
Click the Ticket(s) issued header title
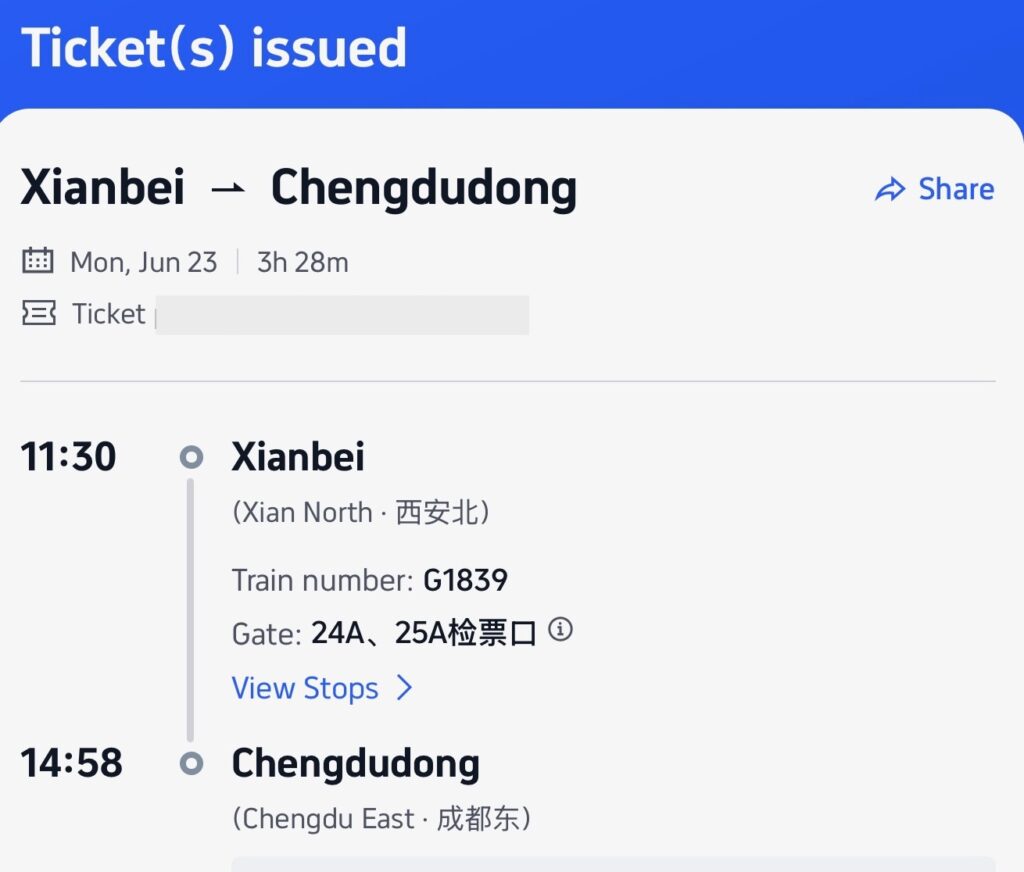coord(213,48)
